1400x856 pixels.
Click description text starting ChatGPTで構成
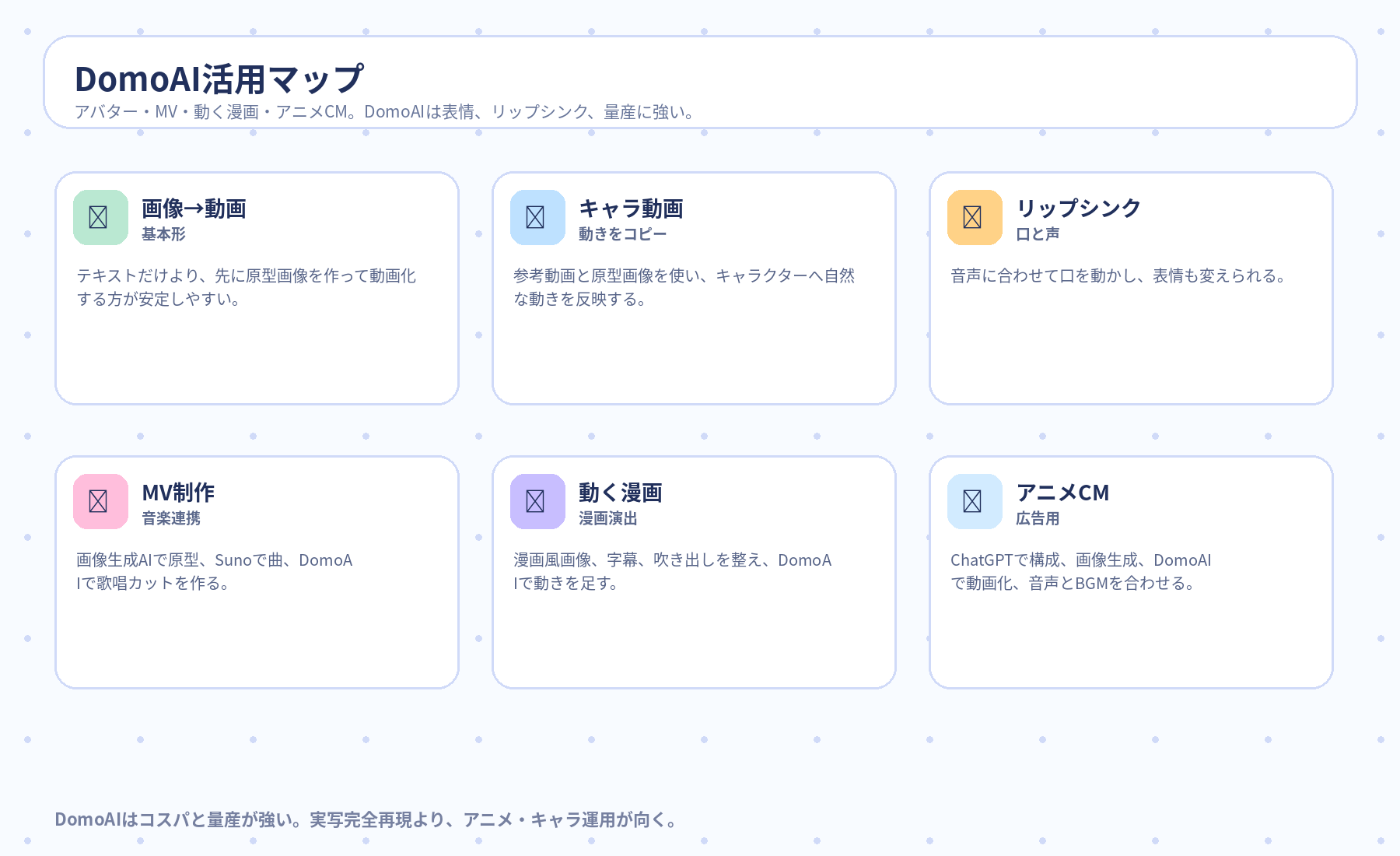[x=1081, y=571]
